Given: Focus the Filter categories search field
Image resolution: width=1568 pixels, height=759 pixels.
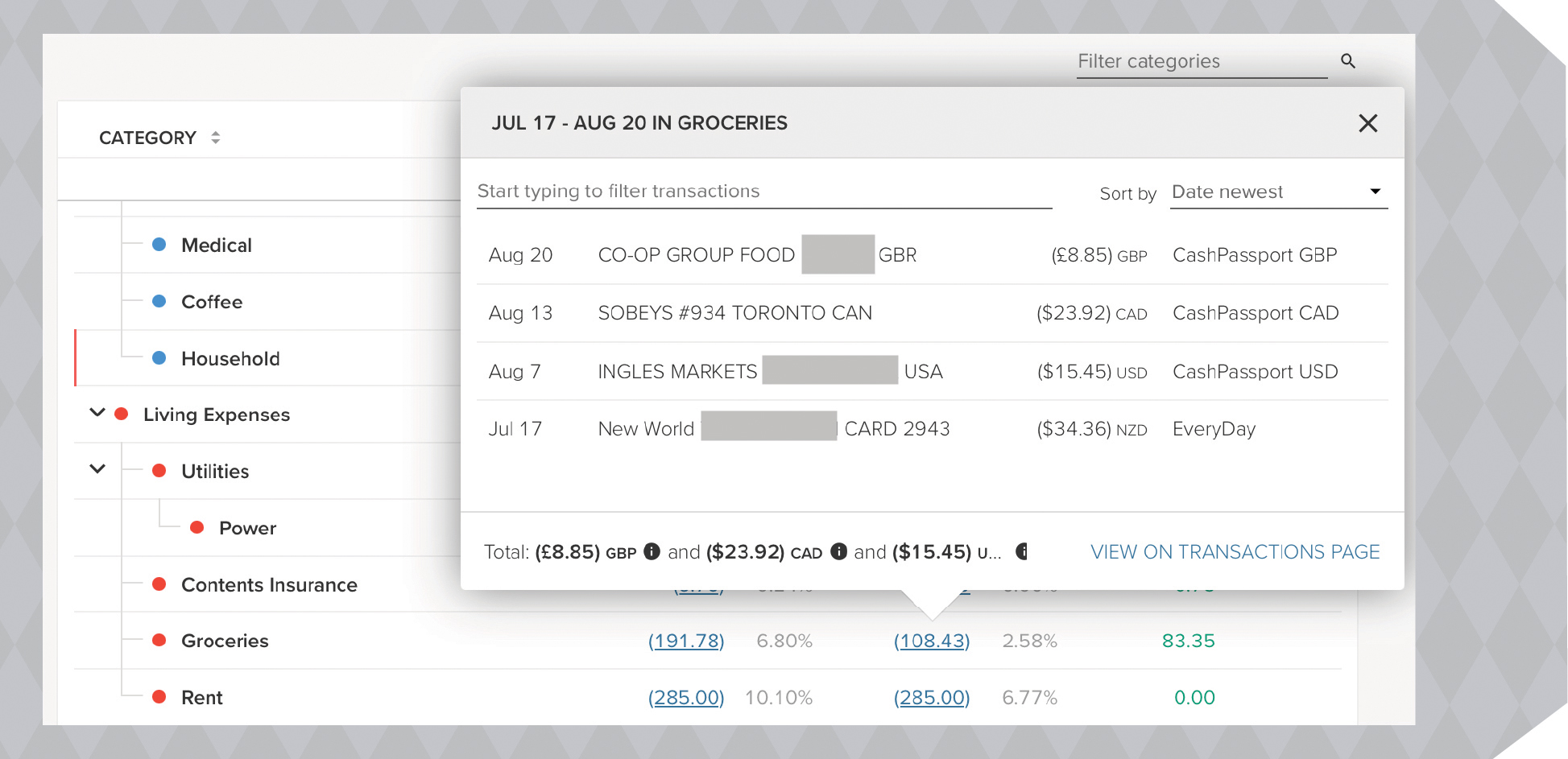Looking at the screenshot, I should pyautogui.click(x=1200, y=61).
